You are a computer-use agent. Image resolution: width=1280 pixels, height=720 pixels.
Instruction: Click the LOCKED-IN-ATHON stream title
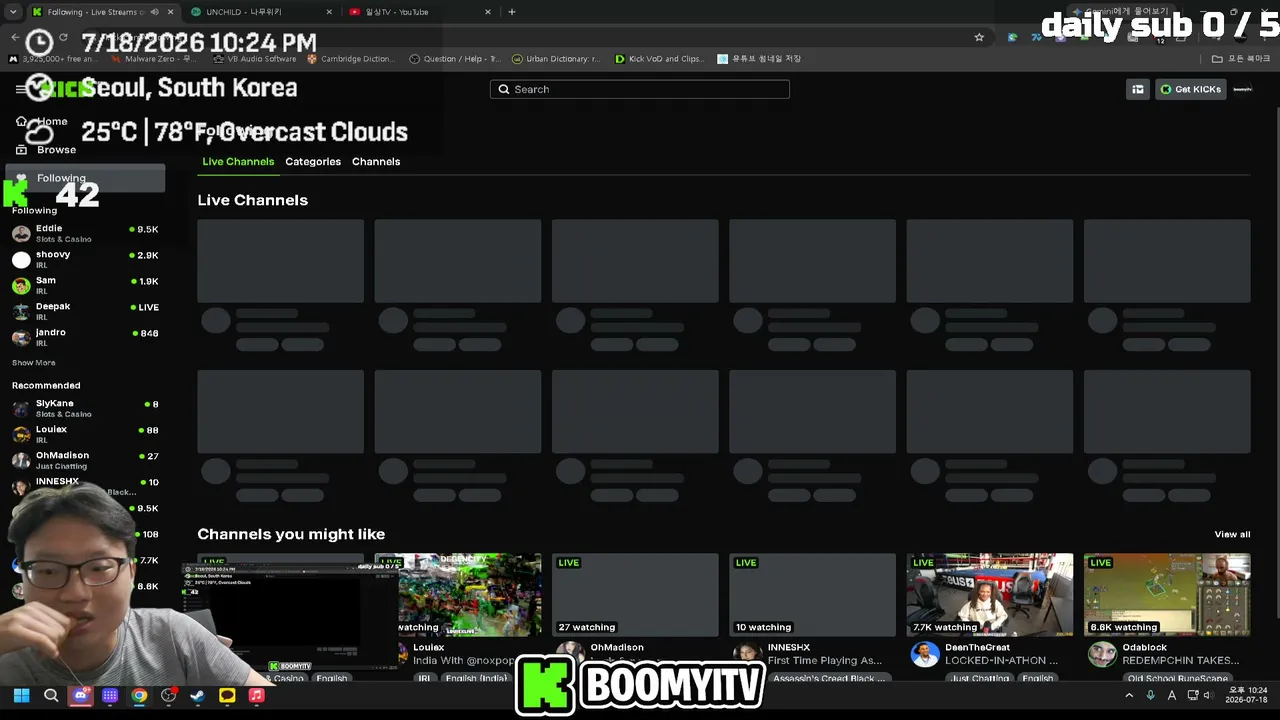point(1001,661)
